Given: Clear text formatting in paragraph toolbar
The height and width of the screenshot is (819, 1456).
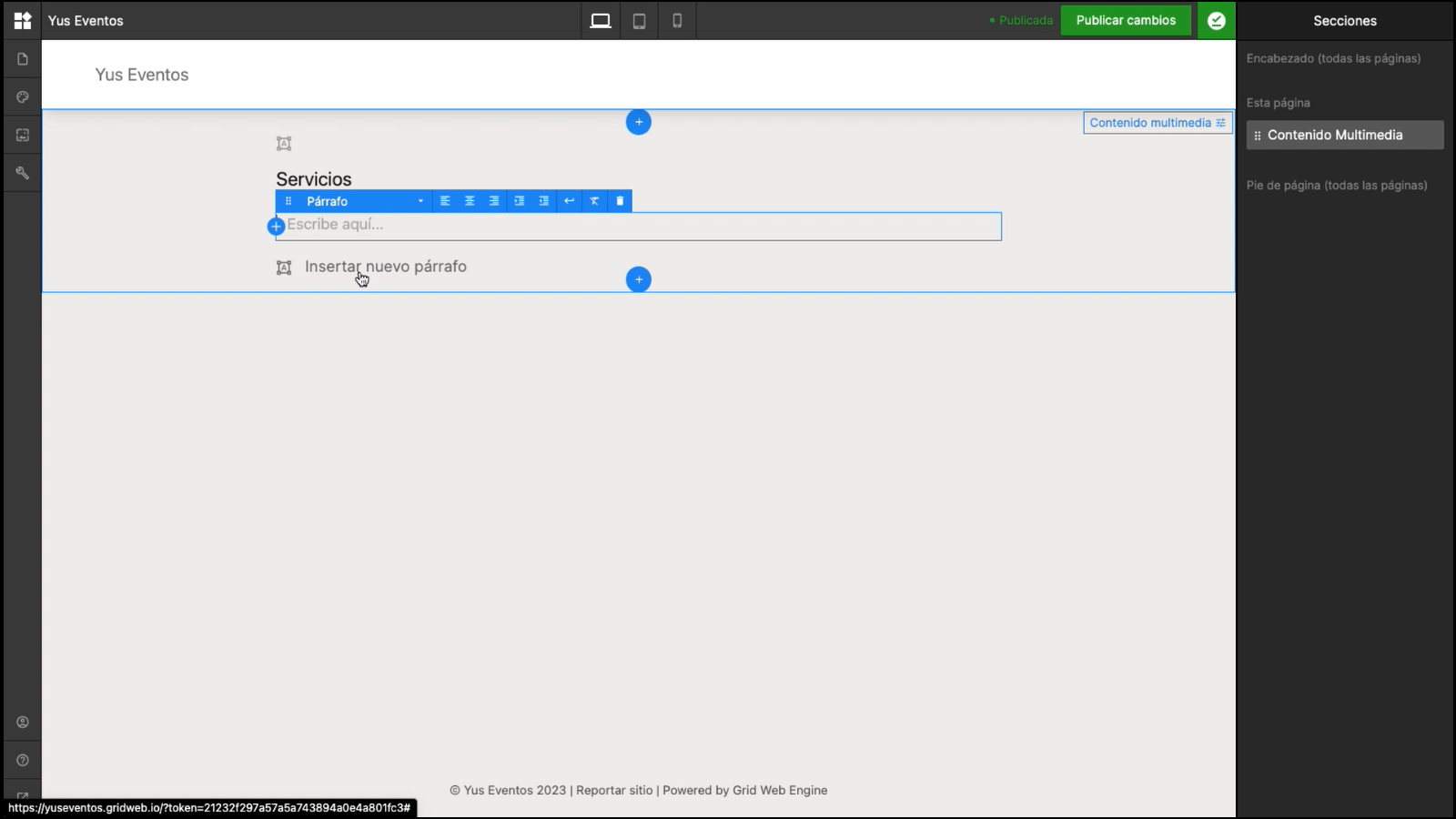Looking at the screenshot, I should pos(594,201).
